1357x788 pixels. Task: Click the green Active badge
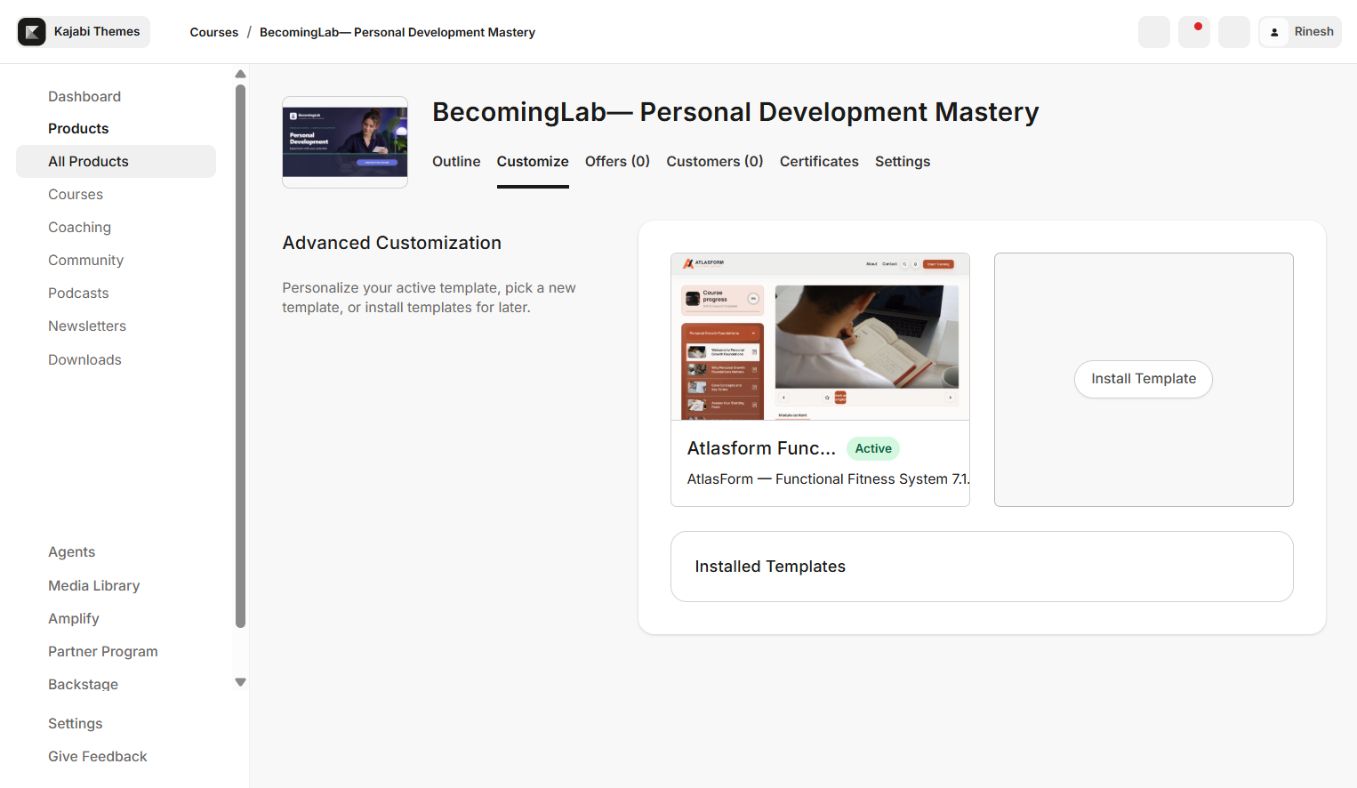tap(873, 448)
